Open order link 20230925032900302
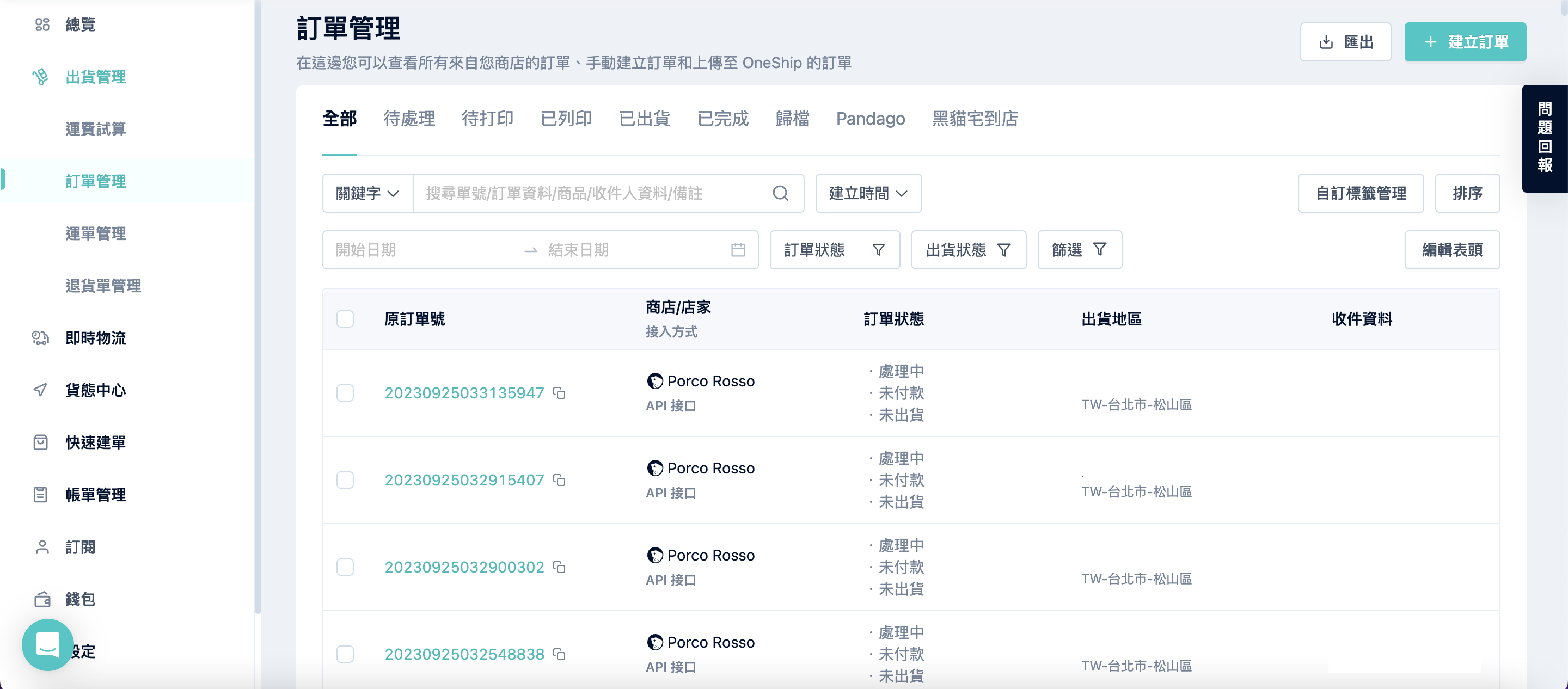The height and width of the screenshot is (689, 1568). coord(464,567)
